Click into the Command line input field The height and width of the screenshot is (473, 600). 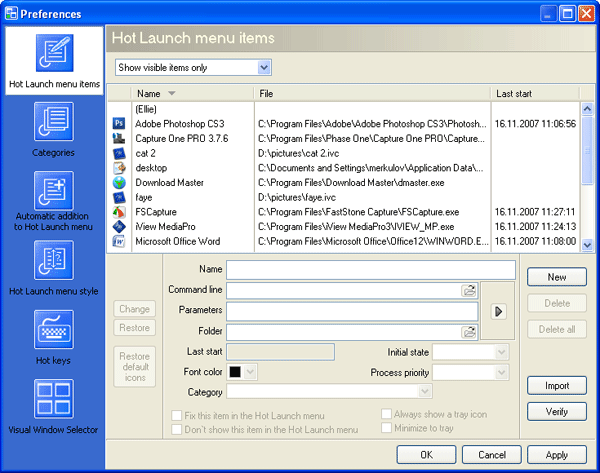tap(344, 290)
